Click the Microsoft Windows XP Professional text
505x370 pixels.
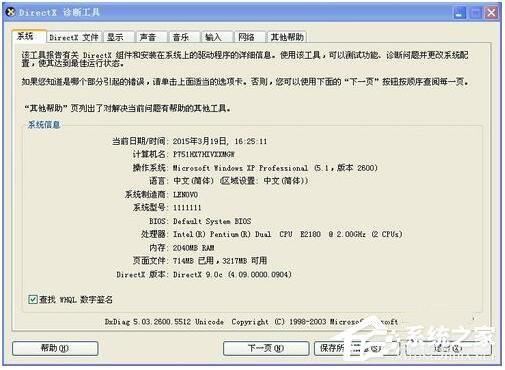point(240,168)
